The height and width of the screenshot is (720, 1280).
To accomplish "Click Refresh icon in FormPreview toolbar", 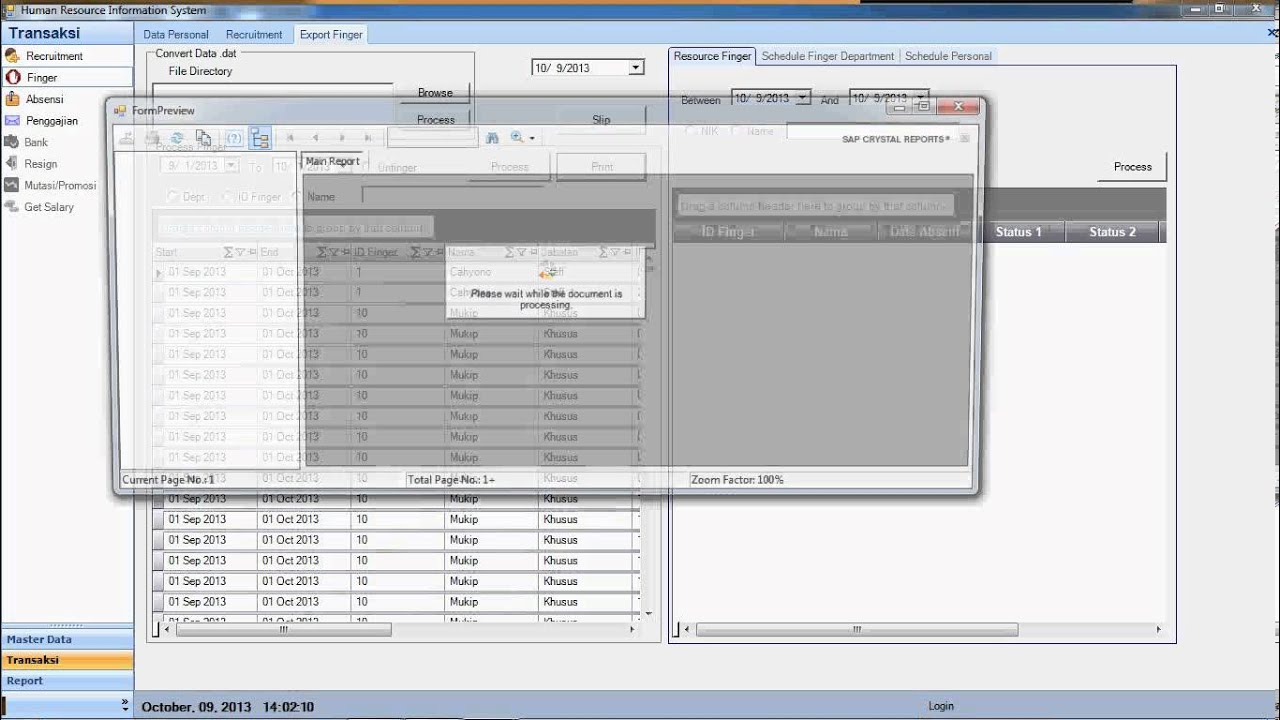I will (177, 138).
